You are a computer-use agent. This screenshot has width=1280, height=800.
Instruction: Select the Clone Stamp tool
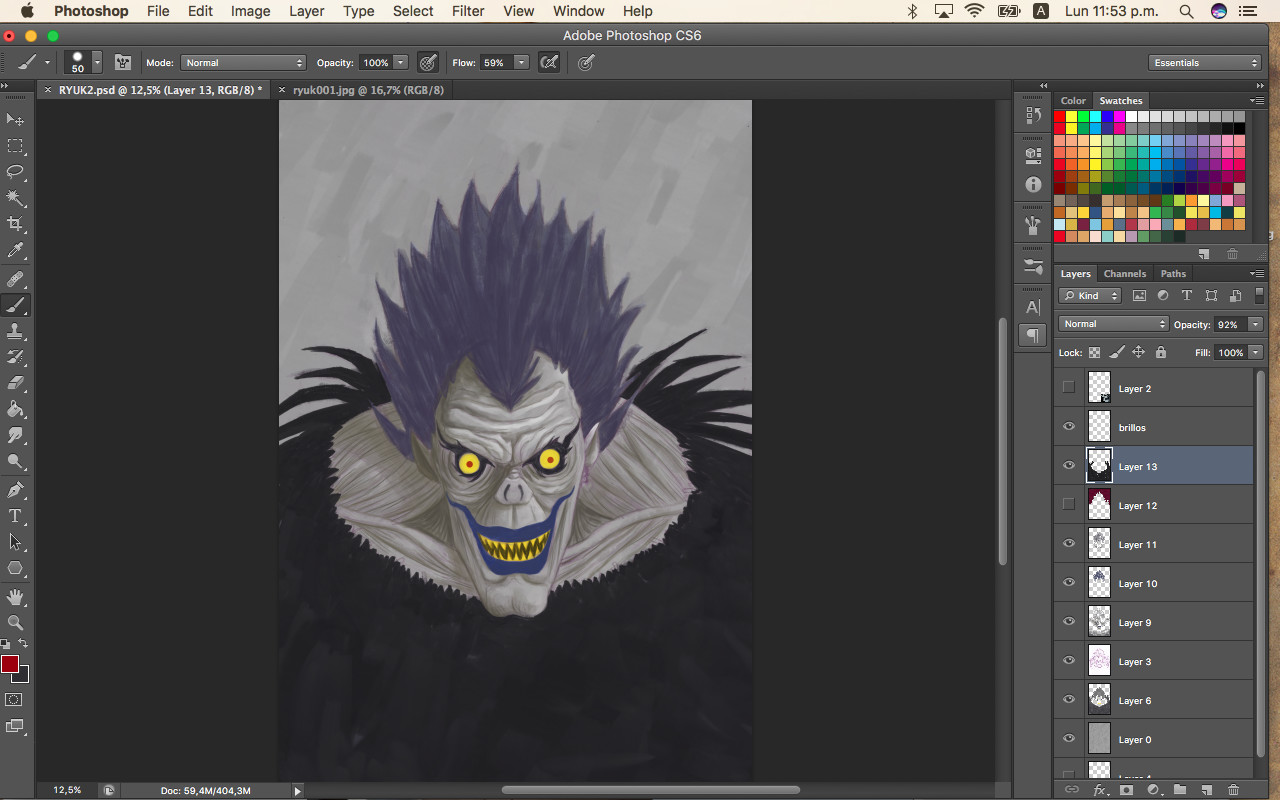coord(15,331)
